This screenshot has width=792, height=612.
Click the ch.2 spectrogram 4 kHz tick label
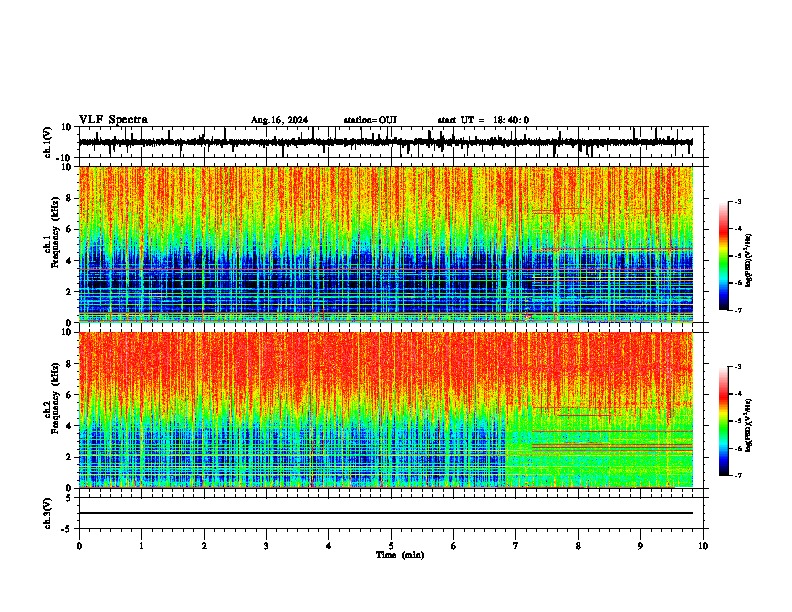[x=69, y=426]
